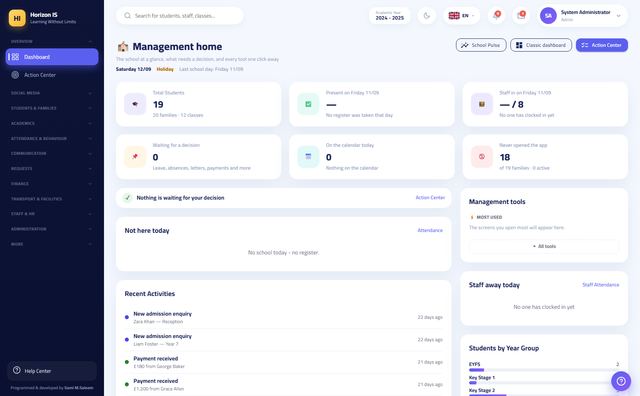Open notifications bell icon

point(497,16)
